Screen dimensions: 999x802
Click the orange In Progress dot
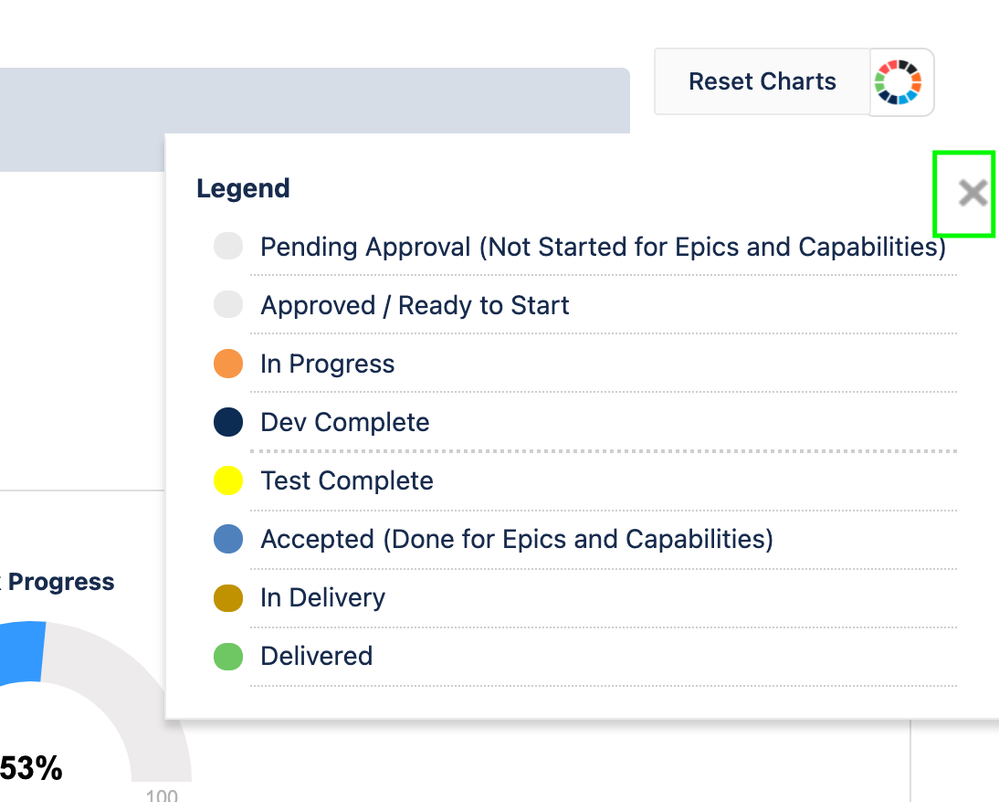click(x=228, y=363)
